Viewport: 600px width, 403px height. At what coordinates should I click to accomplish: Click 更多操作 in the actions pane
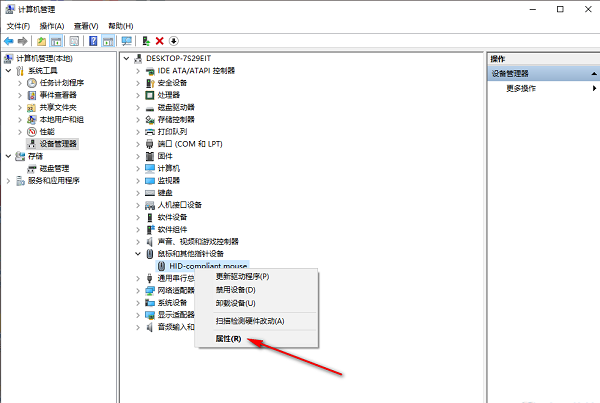520,88
